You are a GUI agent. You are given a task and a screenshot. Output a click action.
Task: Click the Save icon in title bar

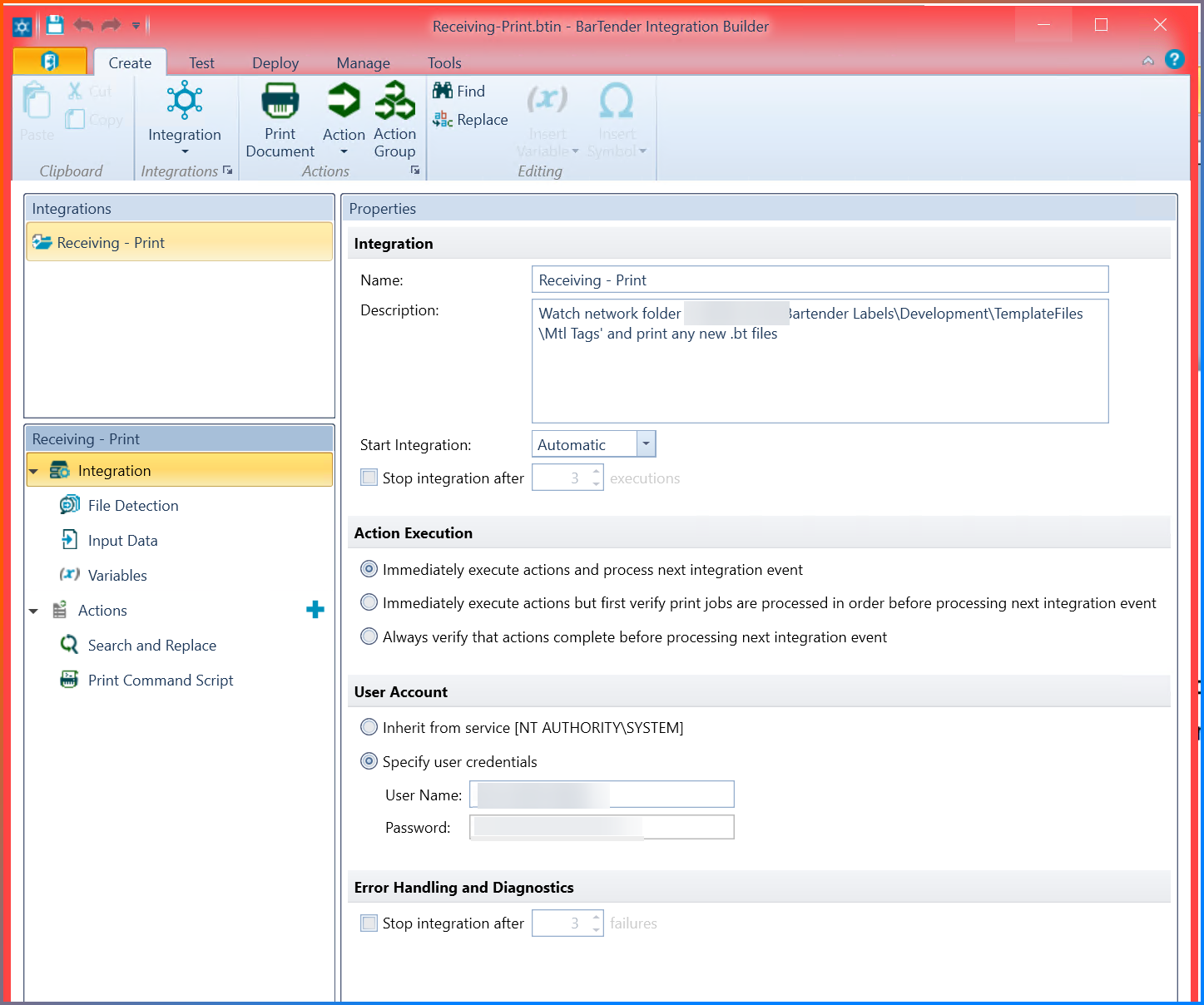point(55,25)
